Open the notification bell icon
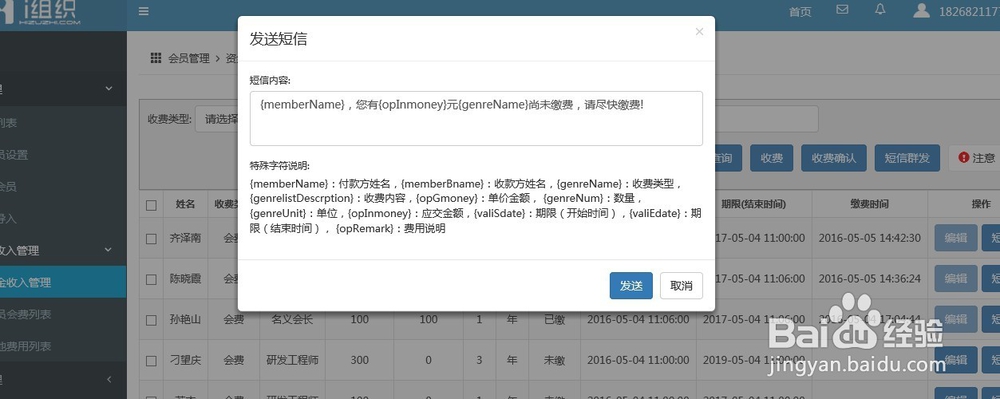1000x399 pixels. point(880,10)
